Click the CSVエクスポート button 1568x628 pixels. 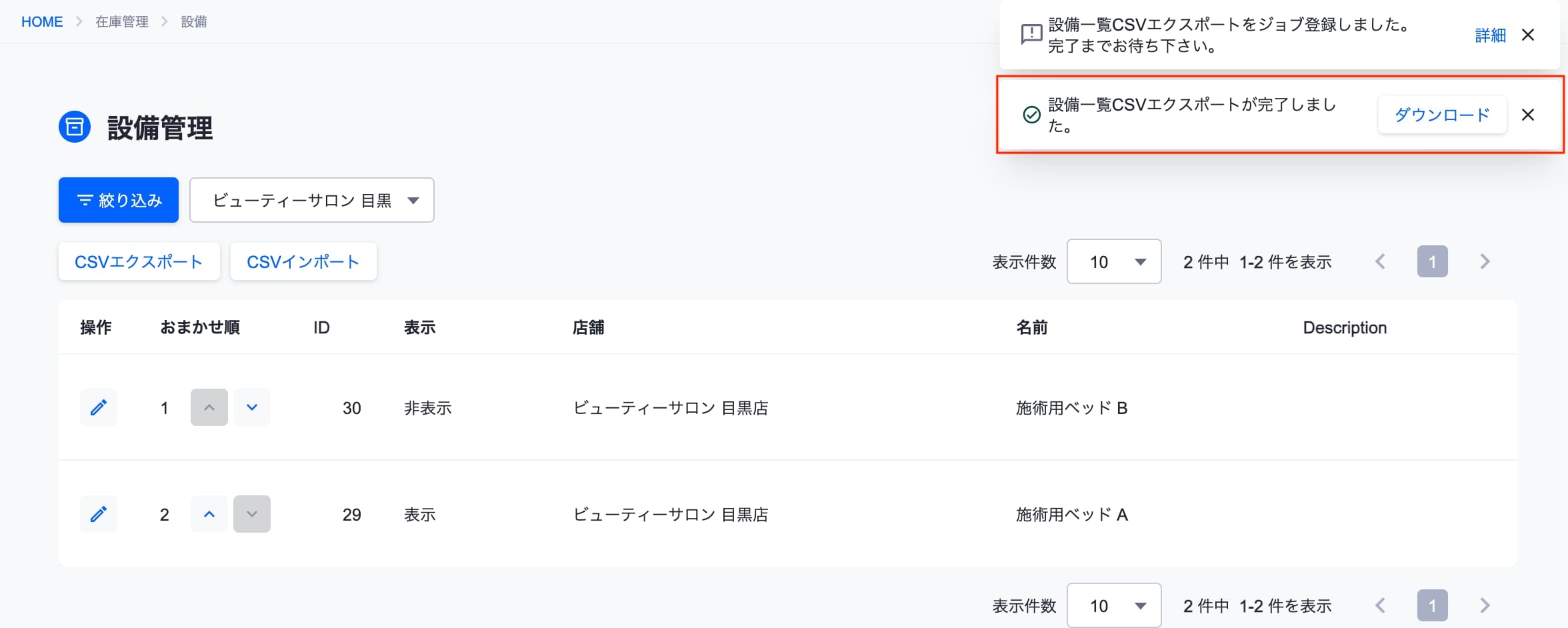click(139, 261)
